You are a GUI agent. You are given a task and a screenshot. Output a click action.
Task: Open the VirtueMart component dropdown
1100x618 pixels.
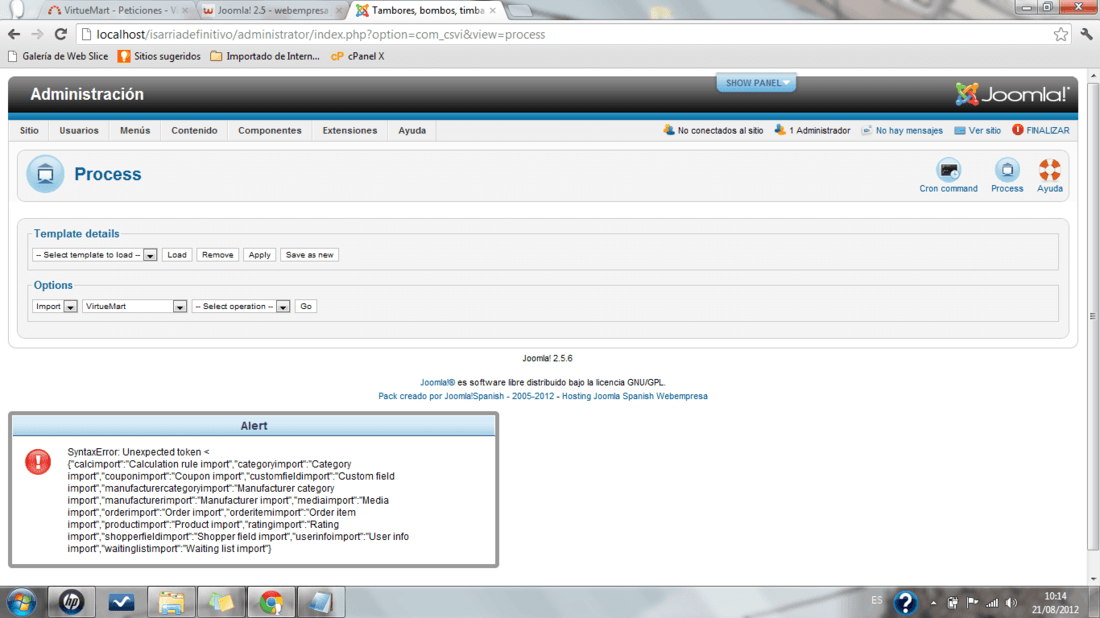tap(135, 307)
